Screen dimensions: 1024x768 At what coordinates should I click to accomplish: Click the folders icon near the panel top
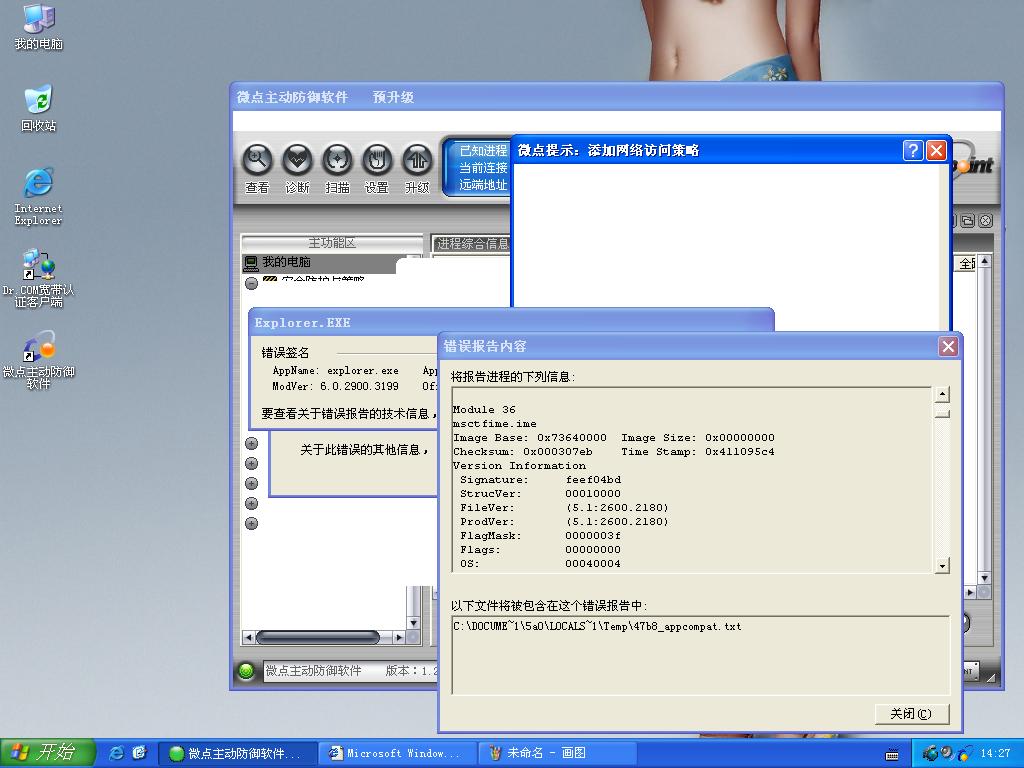click(x=968, y=221)
